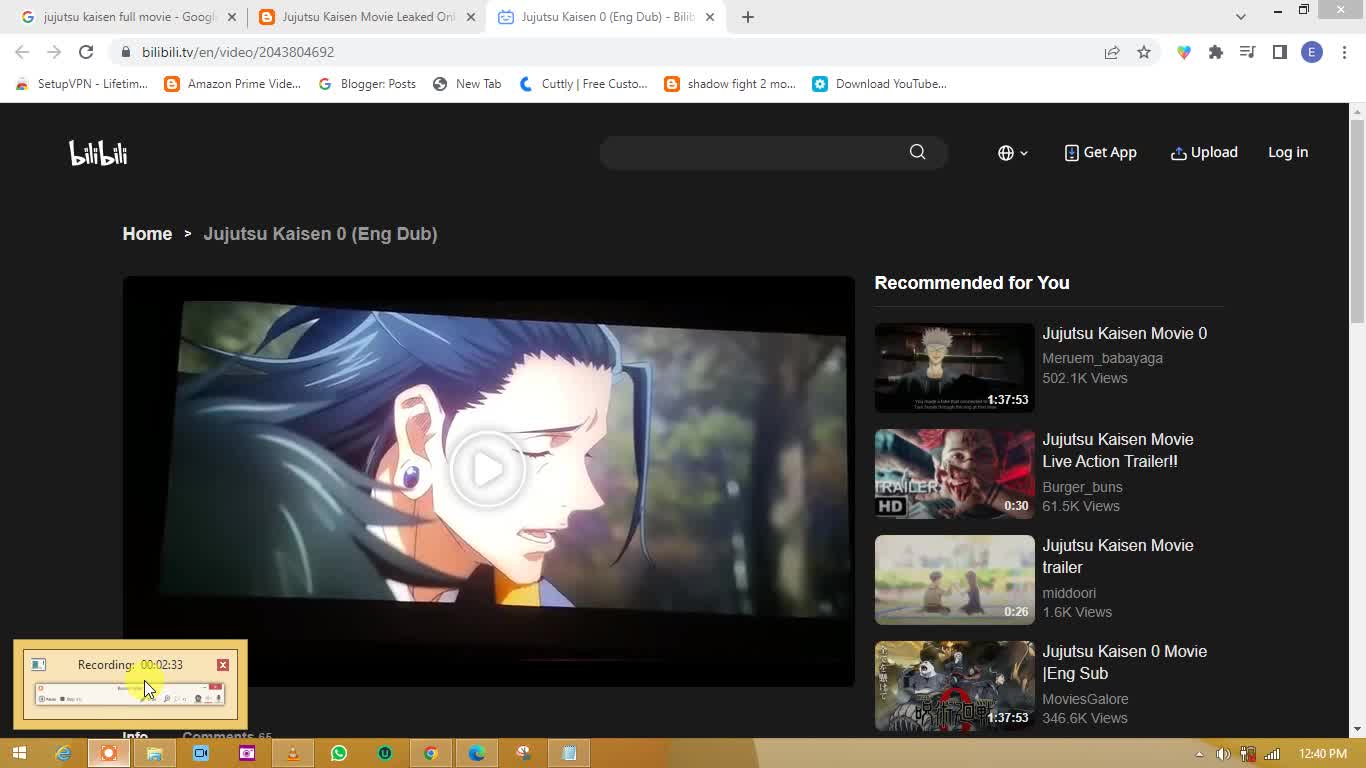Click the Log in link
The width and height of the screenshot is (1366, 768).
click(1288, 152)
